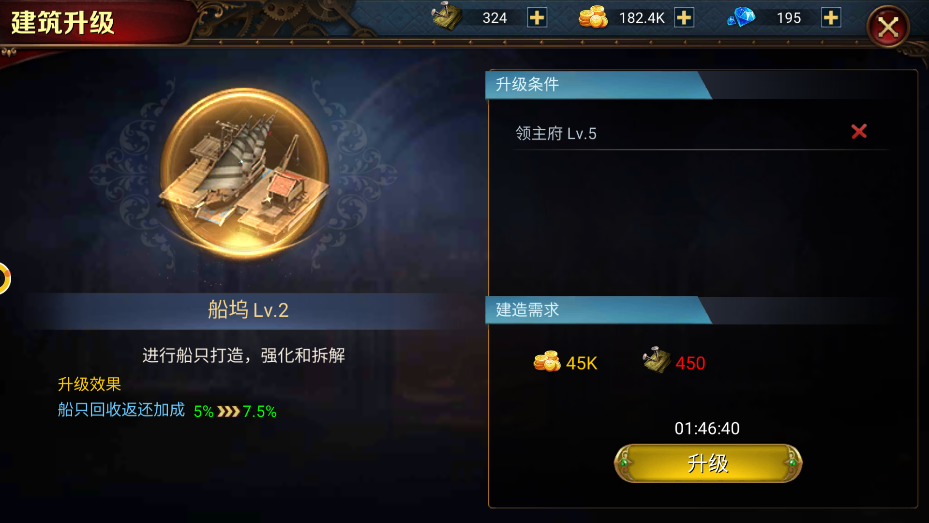Image resolution: width=929 pixels, height=523 pixels.
Task: Click the plus button beside 324 wood
Action: [537, 18]
